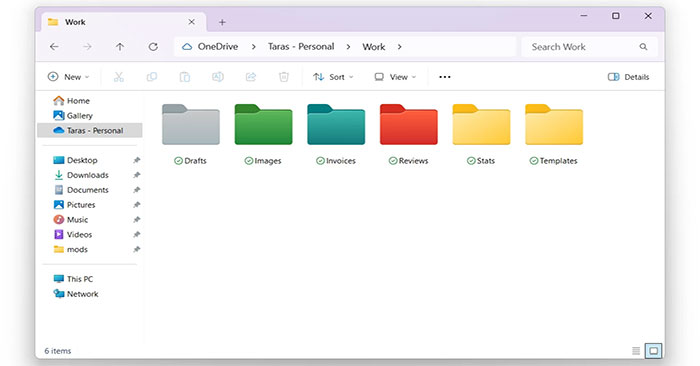Image resolution: width=700 pixels, height=366 pixels.
Task: Click the 6 items status text
Action: (58, 351)
